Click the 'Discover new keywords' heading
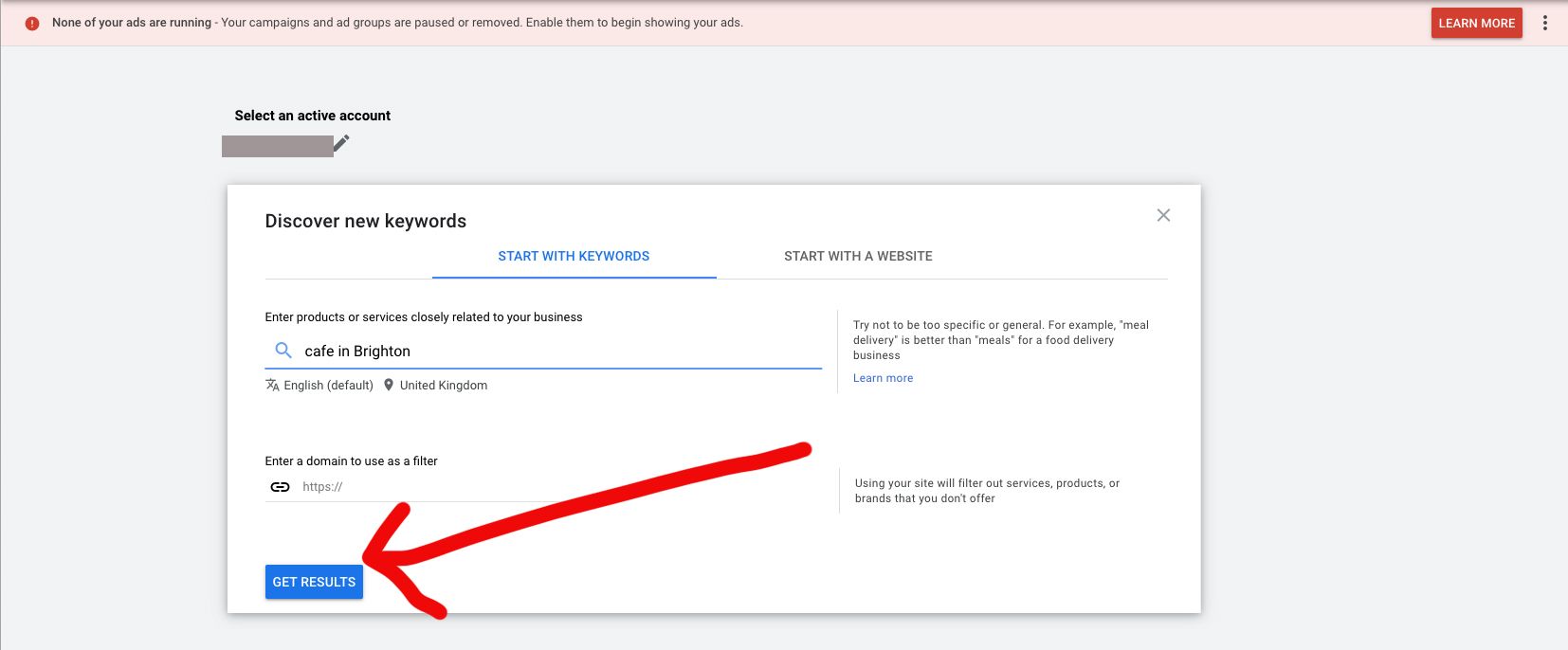 365,221
